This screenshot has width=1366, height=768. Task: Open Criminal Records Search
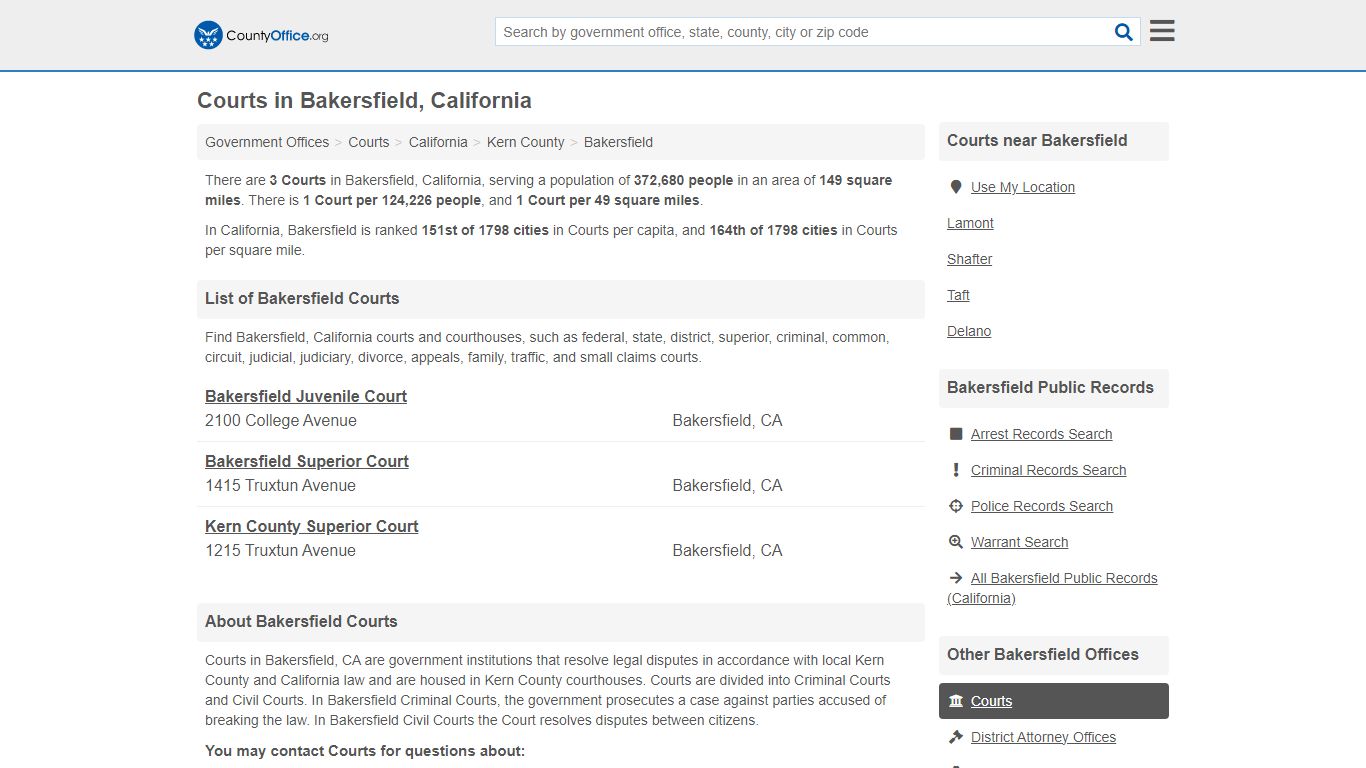(1048, 470)
